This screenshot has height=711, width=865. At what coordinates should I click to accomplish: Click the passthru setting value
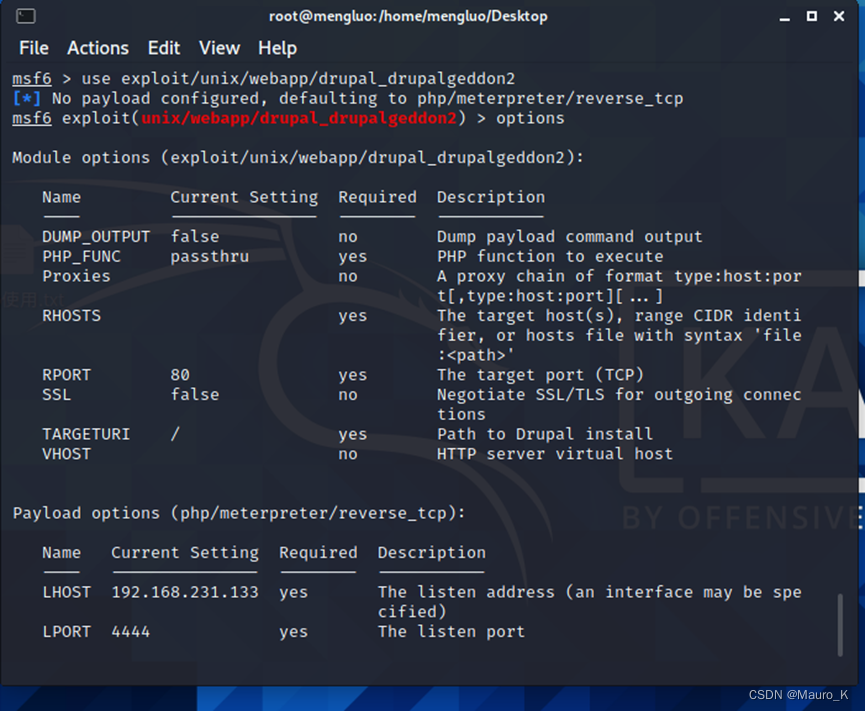coord(210,256)
